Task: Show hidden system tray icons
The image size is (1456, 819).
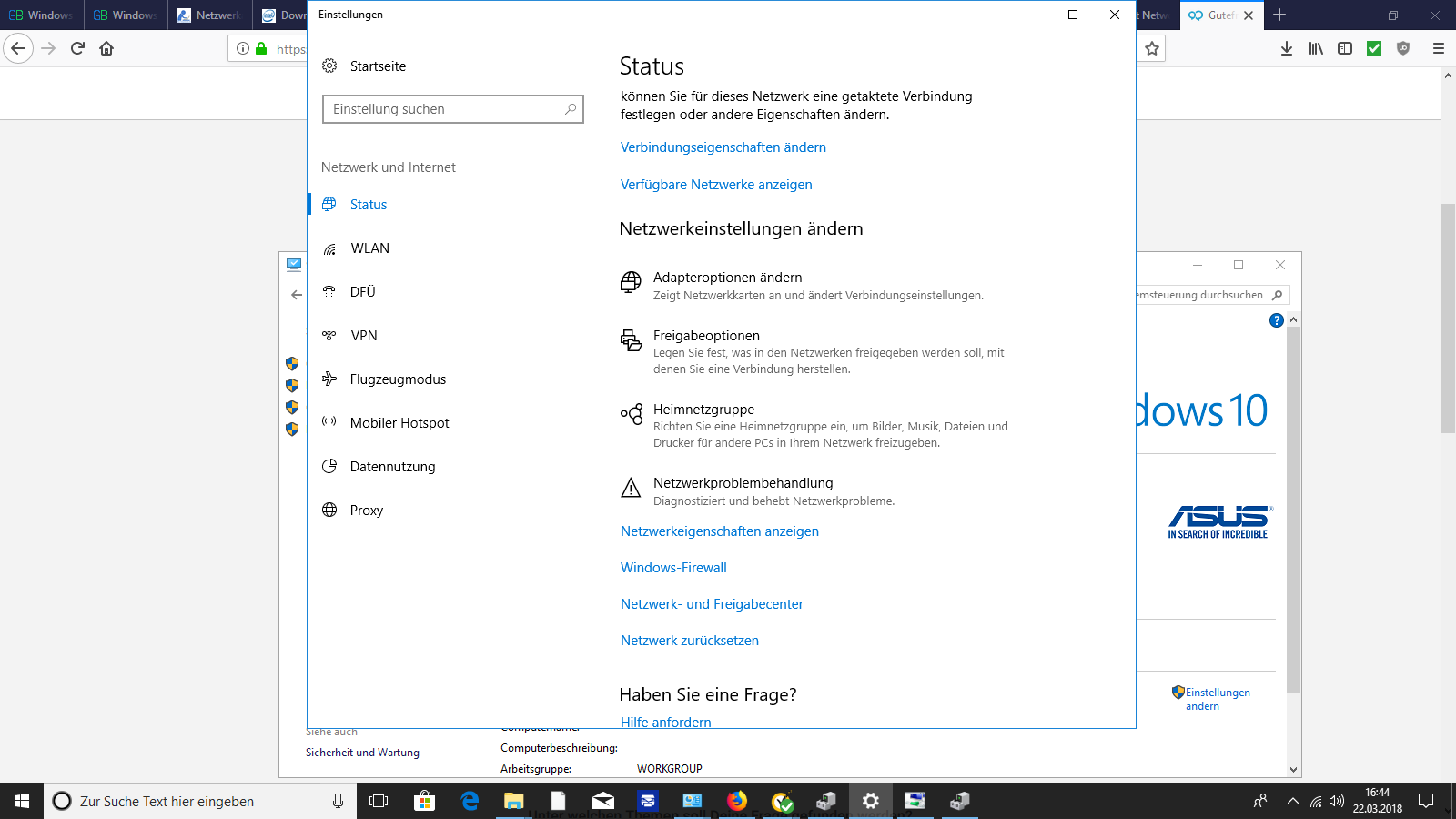Action: [x=1292, y=801]
